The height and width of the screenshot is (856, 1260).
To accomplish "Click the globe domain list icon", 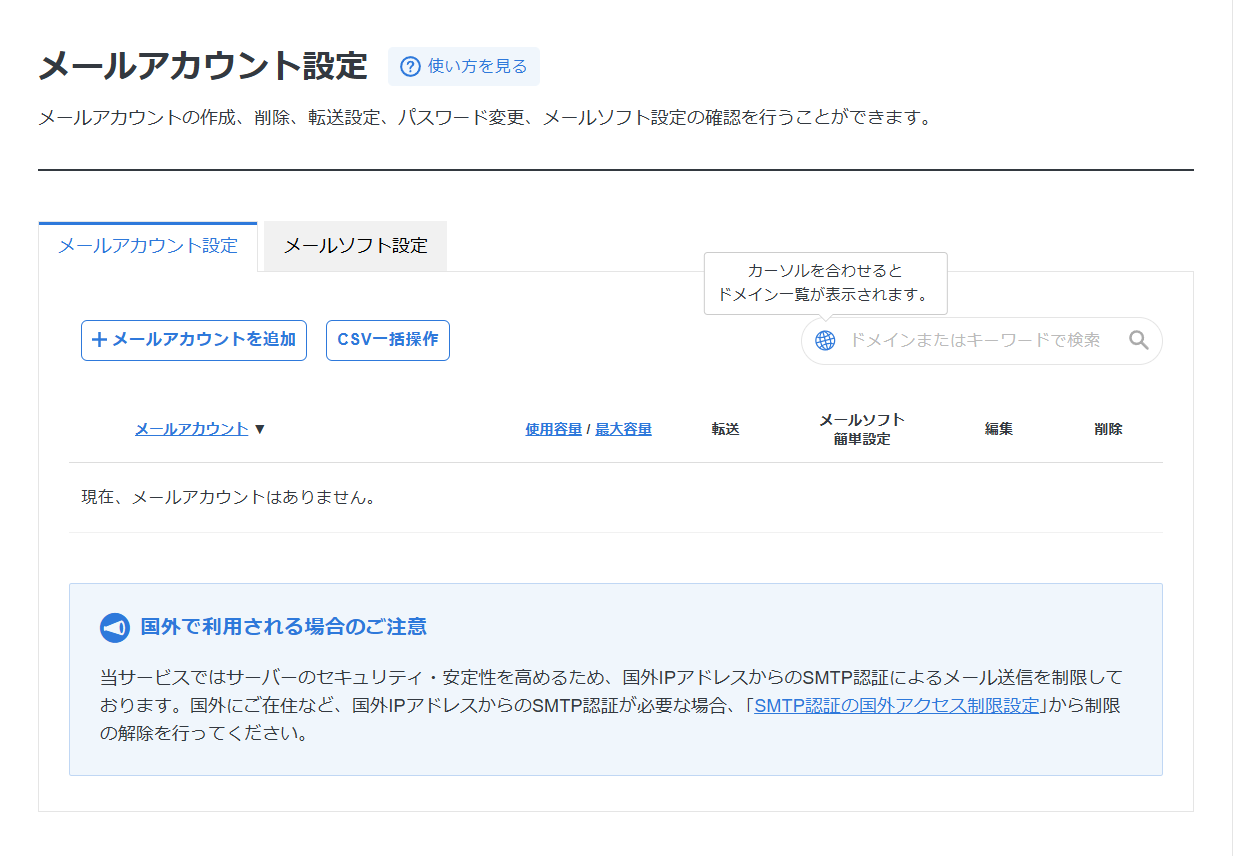I will coord(825,341).
